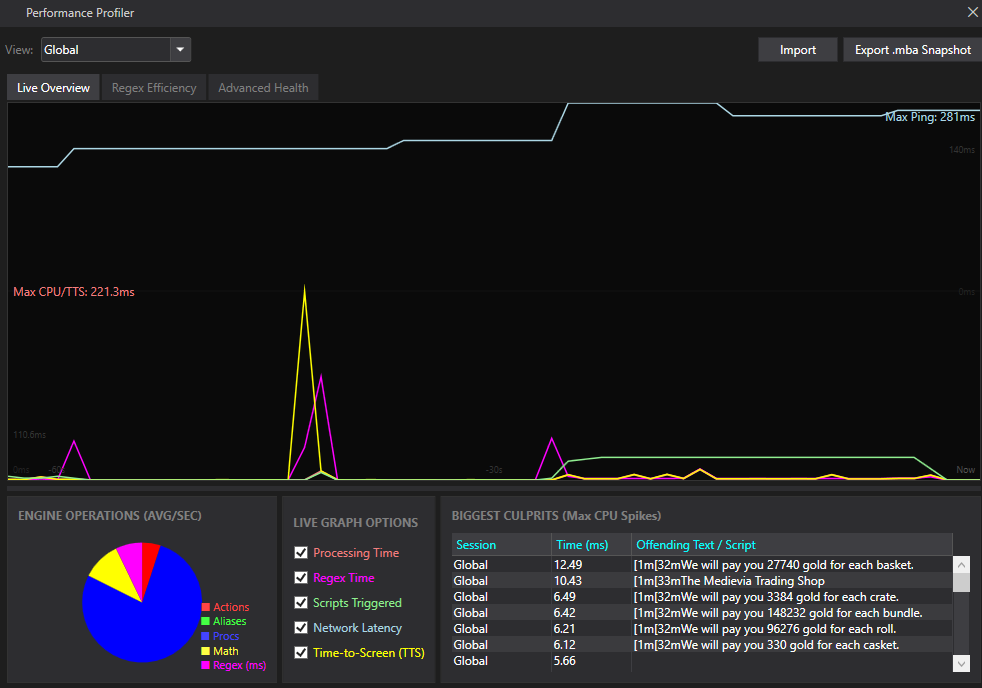Select the row with time 6.49
982x688 pixels.
[x=701, y=597]
